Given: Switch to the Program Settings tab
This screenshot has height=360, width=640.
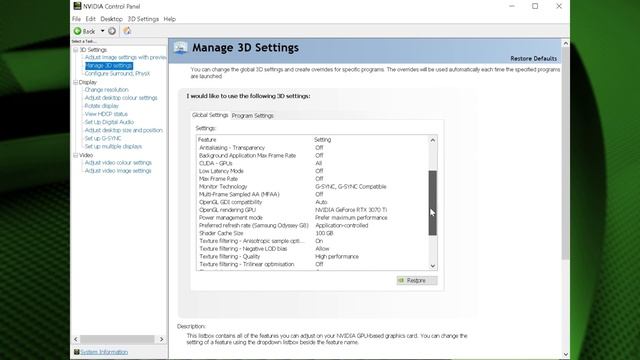Looking at the screenshot, I should [x=253, y=116].
